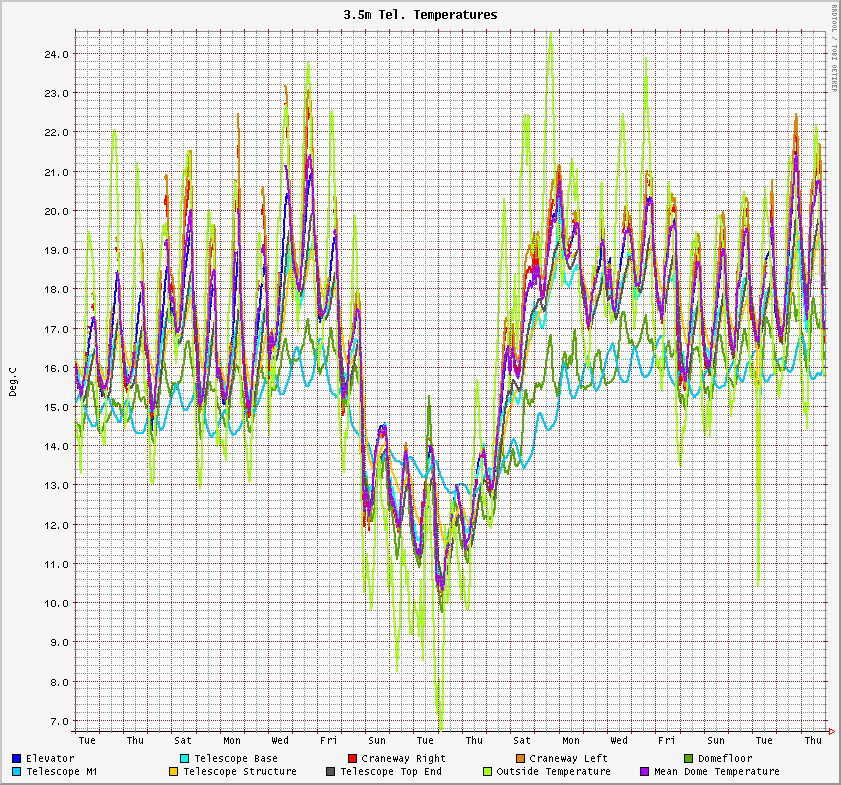
Task: Click the "Outside Temperature" legend label
Action: pyautogui.click(x=553, y=772)
